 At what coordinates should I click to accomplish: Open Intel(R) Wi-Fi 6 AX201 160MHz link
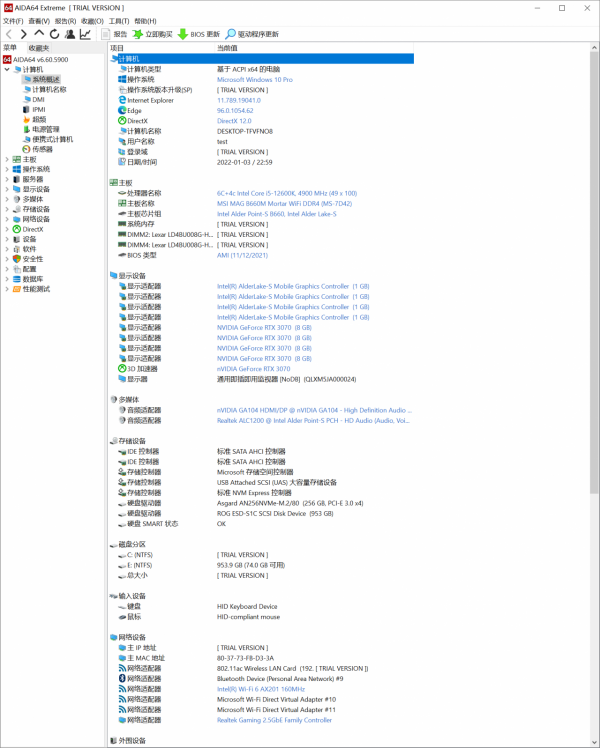261,689
